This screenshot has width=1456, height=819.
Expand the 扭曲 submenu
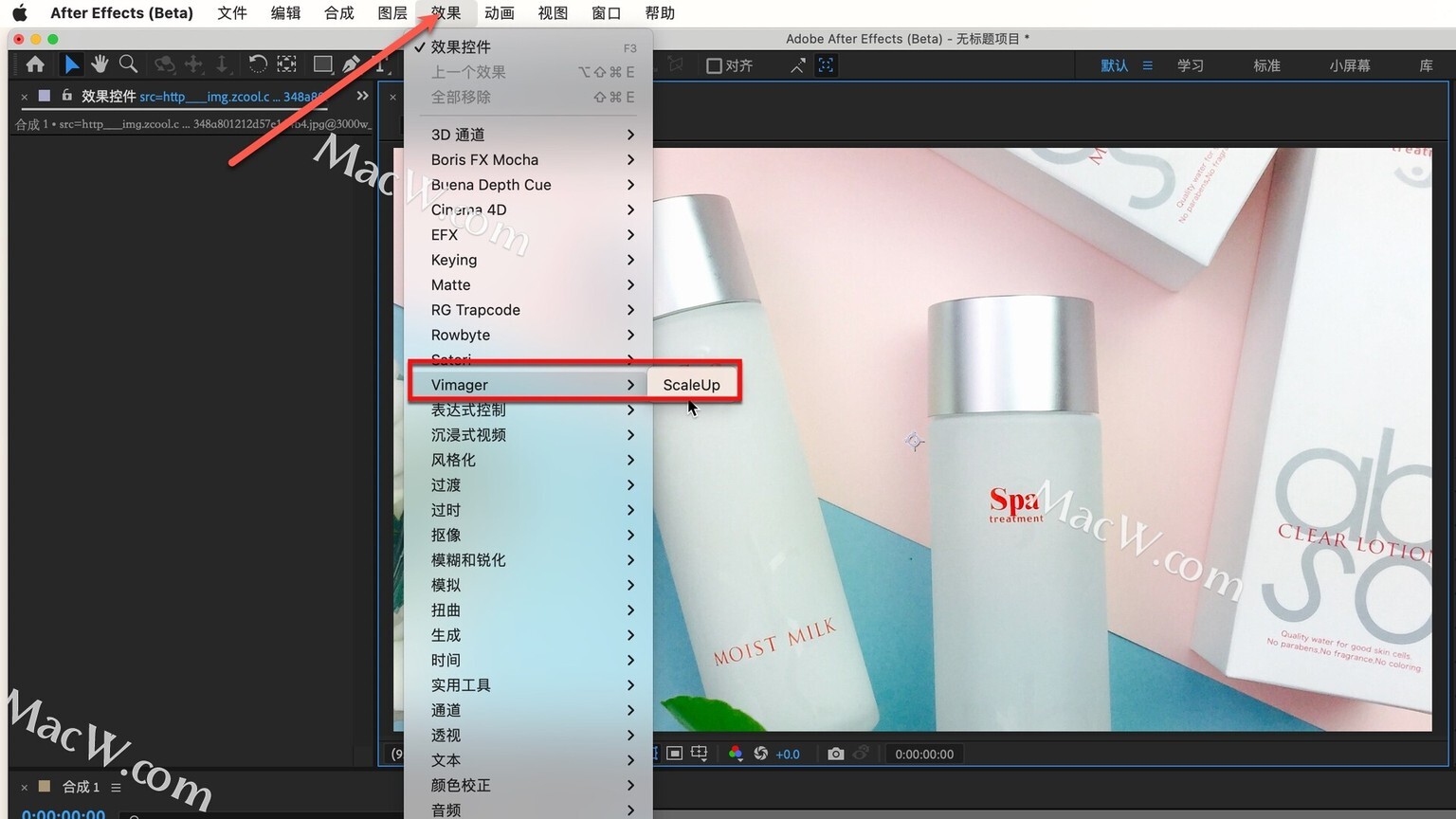528,610
